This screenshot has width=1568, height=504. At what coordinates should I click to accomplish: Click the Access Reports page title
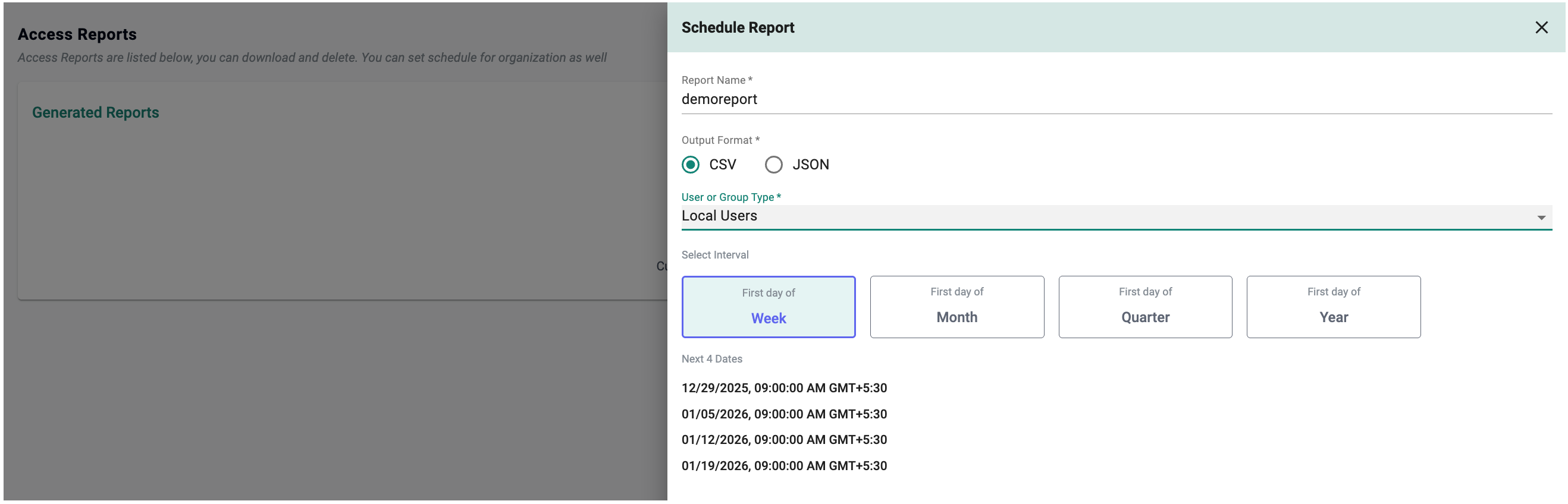click(77, 34)
